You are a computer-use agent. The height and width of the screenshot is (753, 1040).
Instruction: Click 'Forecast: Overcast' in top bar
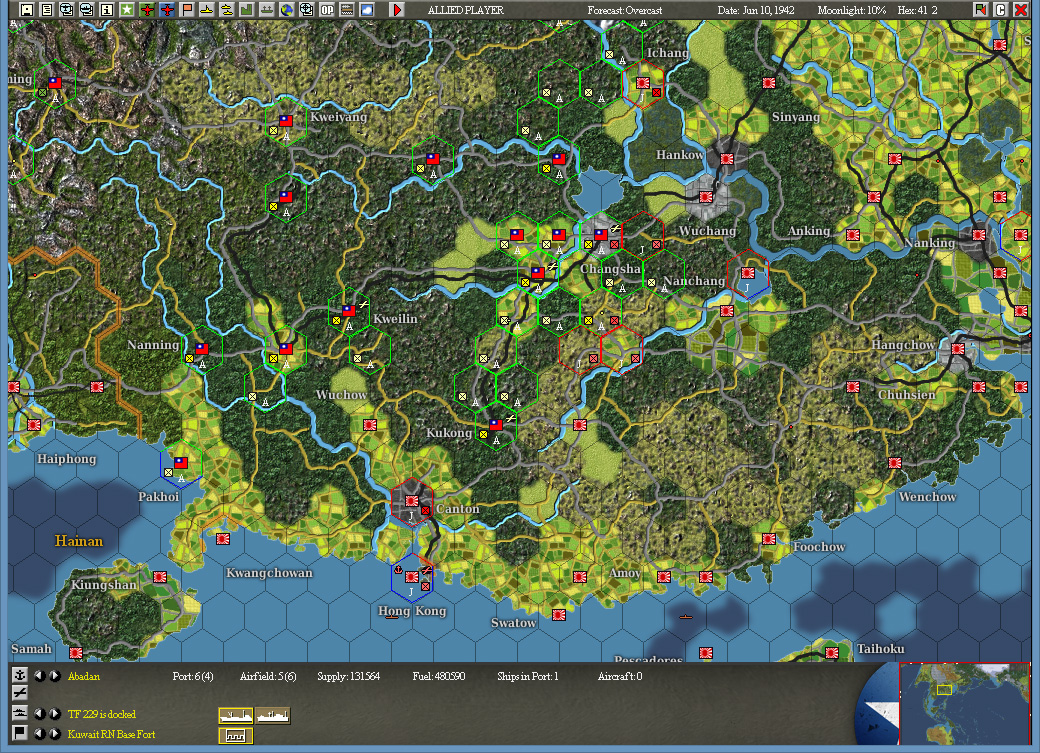click(x=624, y=11)
